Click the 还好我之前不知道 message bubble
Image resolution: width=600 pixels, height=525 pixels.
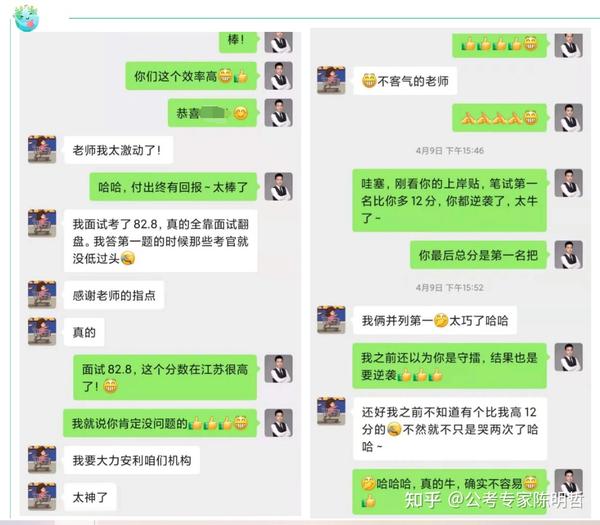coord(450,429)
